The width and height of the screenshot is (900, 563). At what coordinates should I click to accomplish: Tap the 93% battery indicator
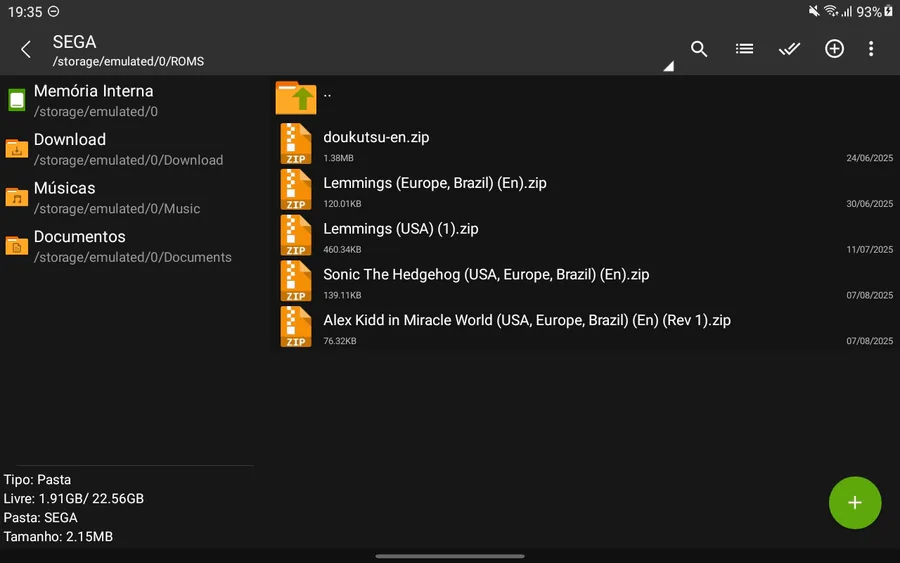[x=875, y=11]
